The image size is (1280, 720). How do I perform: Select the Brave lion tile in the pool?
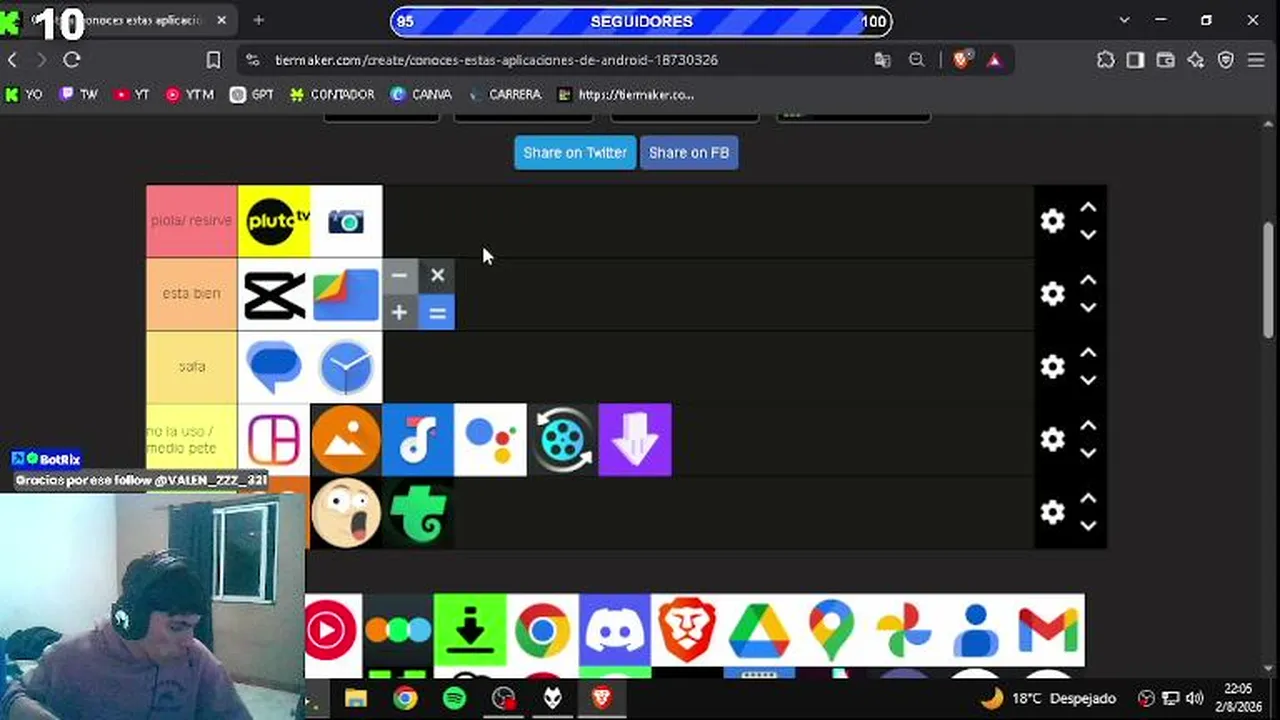(686, 630)
